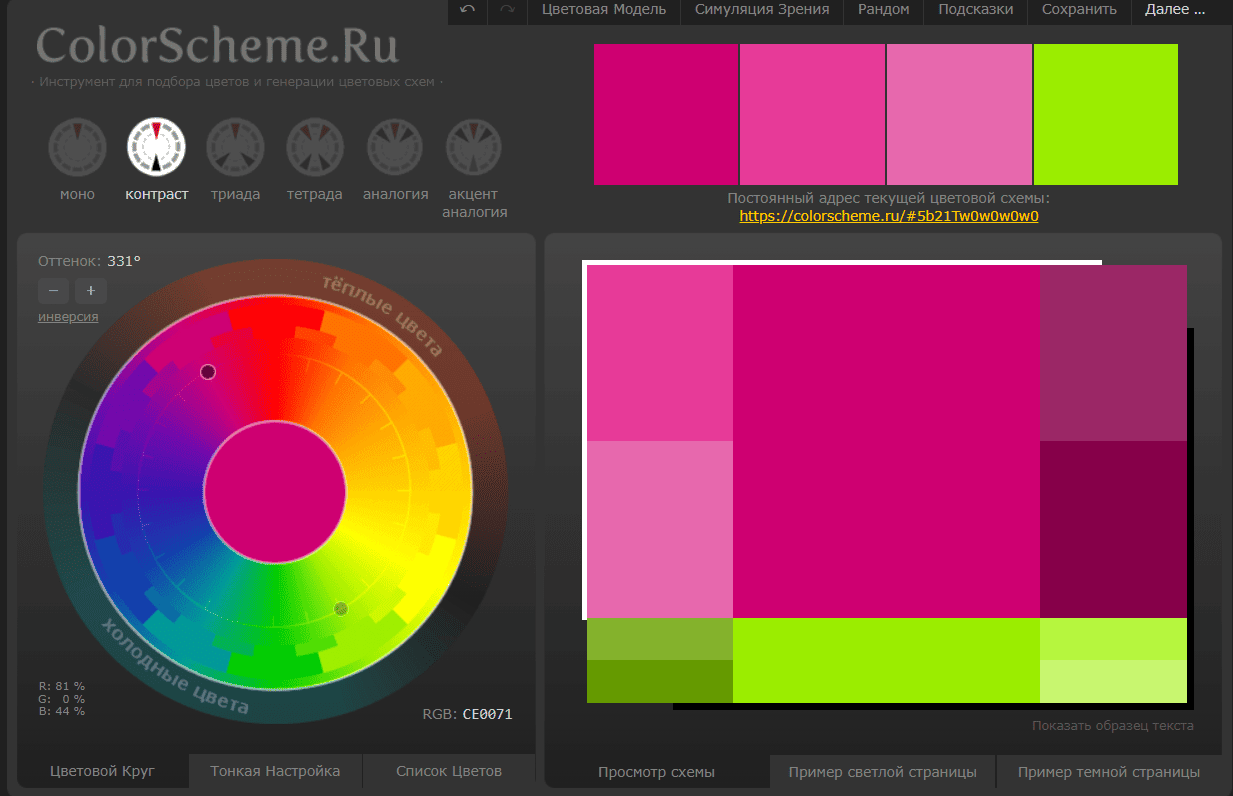This screenshot has height=796, width=1233.
Task: Open the 'Пример светлой страницы' tab
Action: tap(882, 772)
